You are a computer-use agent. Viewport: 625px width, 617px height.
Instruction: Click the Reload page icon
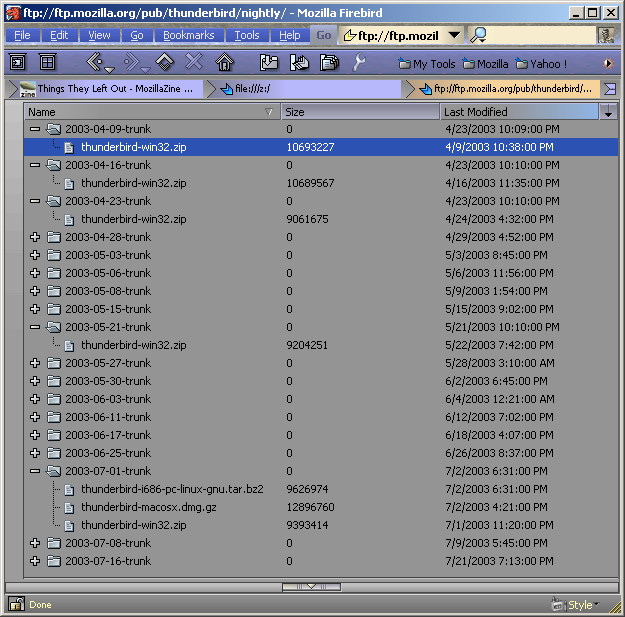(164, 63)
